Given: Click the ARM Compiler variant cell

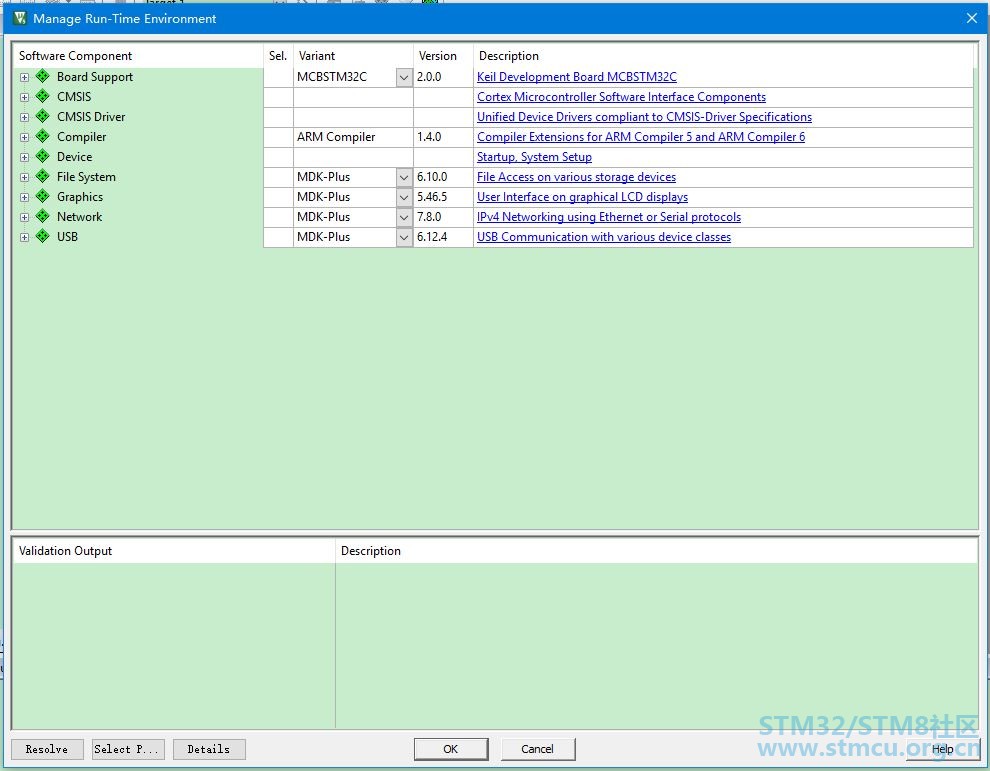Looking at the screenshot, I should pos(353,137).
